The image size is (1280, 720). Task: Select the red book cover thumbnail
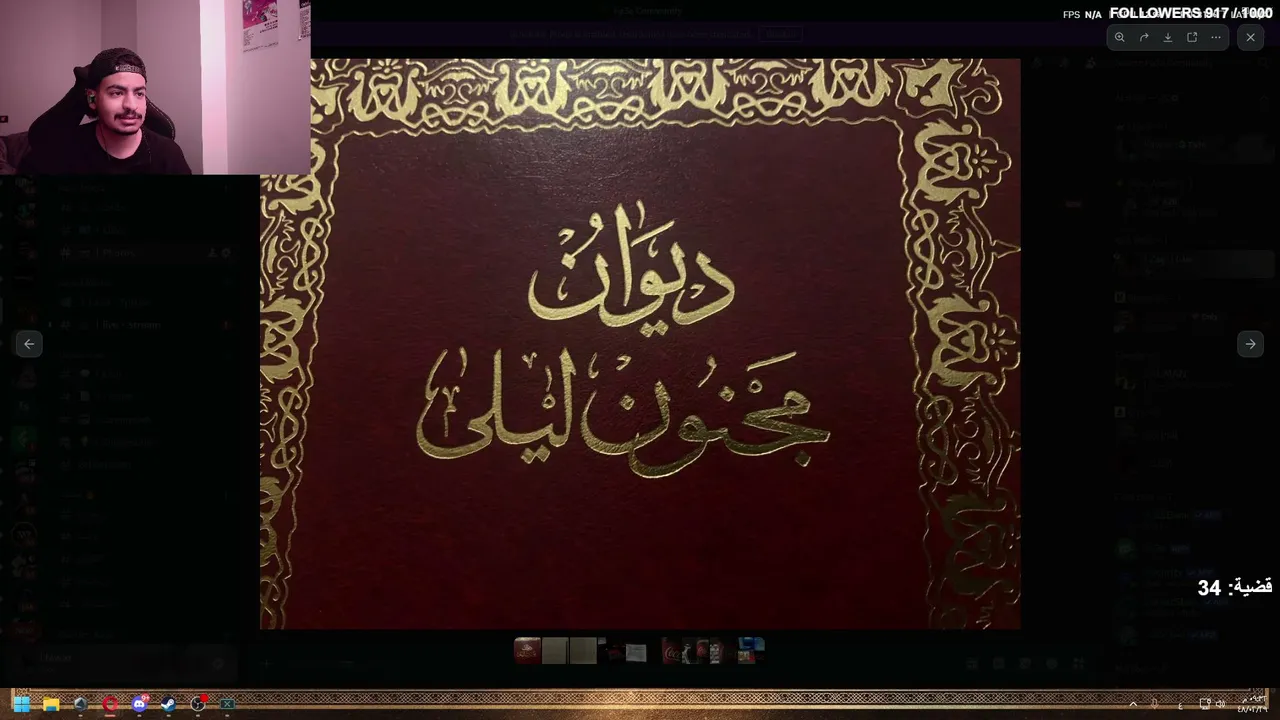tap(527, 651)
